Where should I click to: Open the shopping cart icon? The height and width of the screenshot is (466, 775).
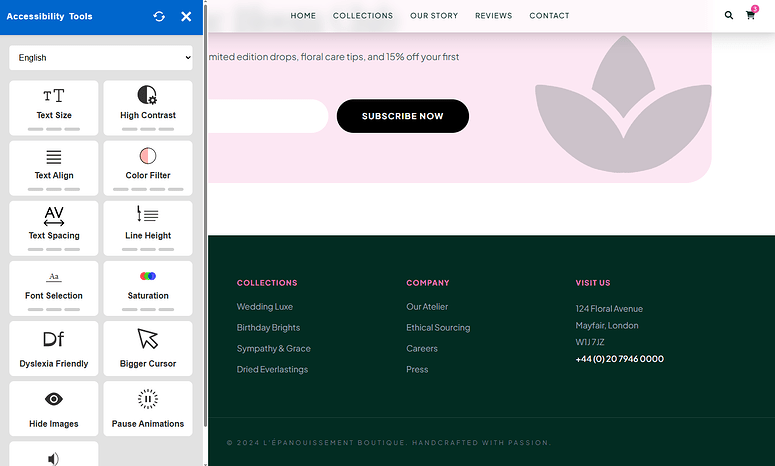(750, 16)
